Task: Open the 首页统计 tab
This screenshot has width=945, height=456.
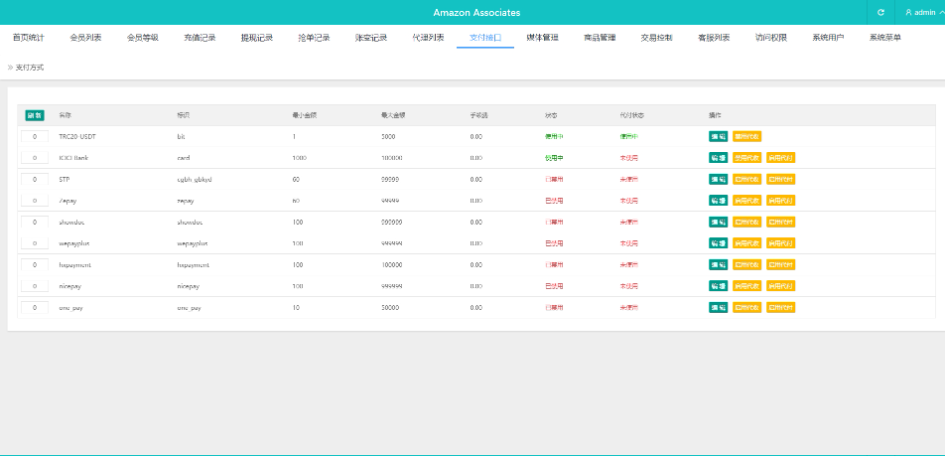Action: click(28, 37)
